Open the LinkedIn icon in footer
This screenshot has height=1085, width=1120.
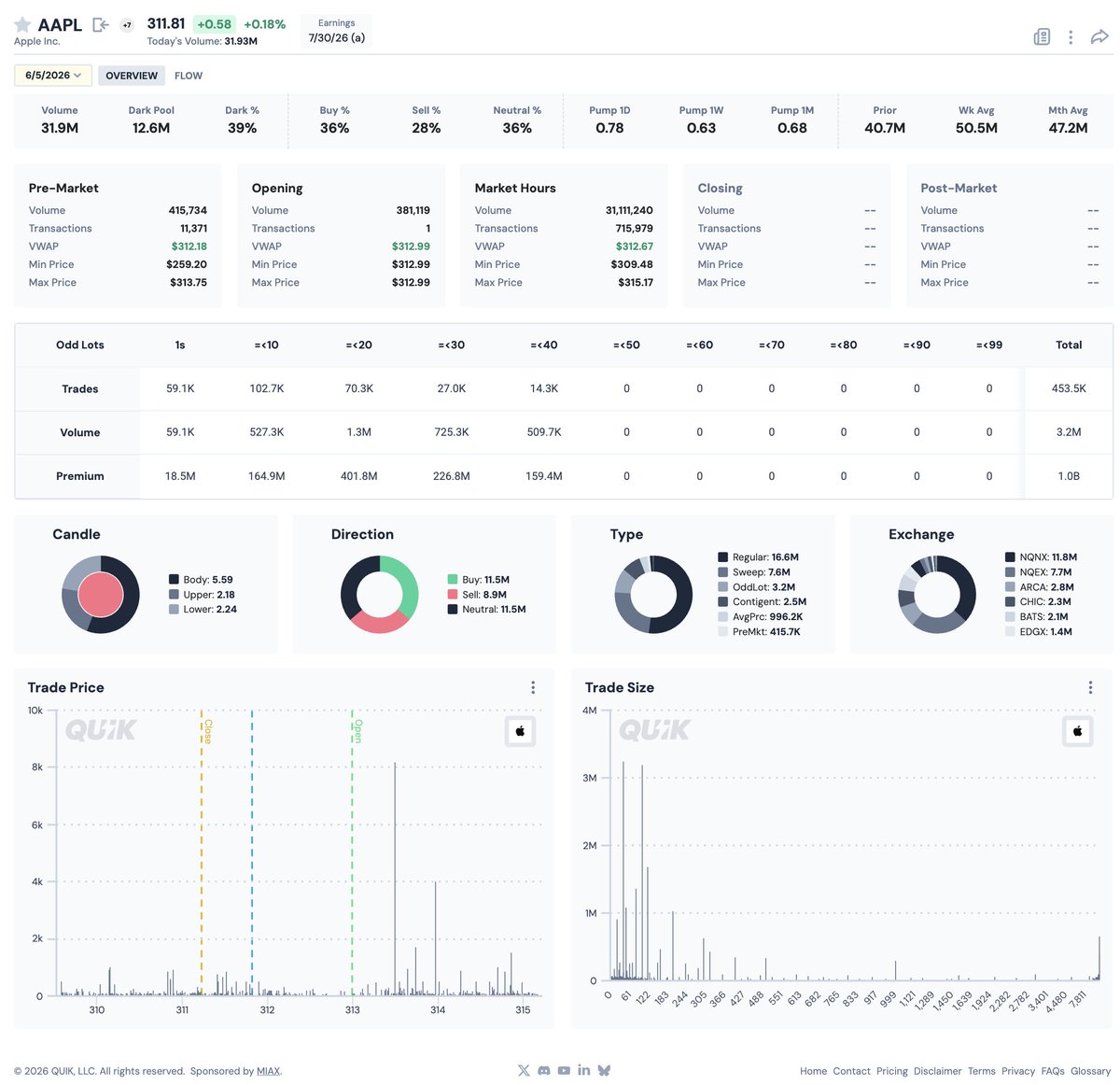[583, 1070]
